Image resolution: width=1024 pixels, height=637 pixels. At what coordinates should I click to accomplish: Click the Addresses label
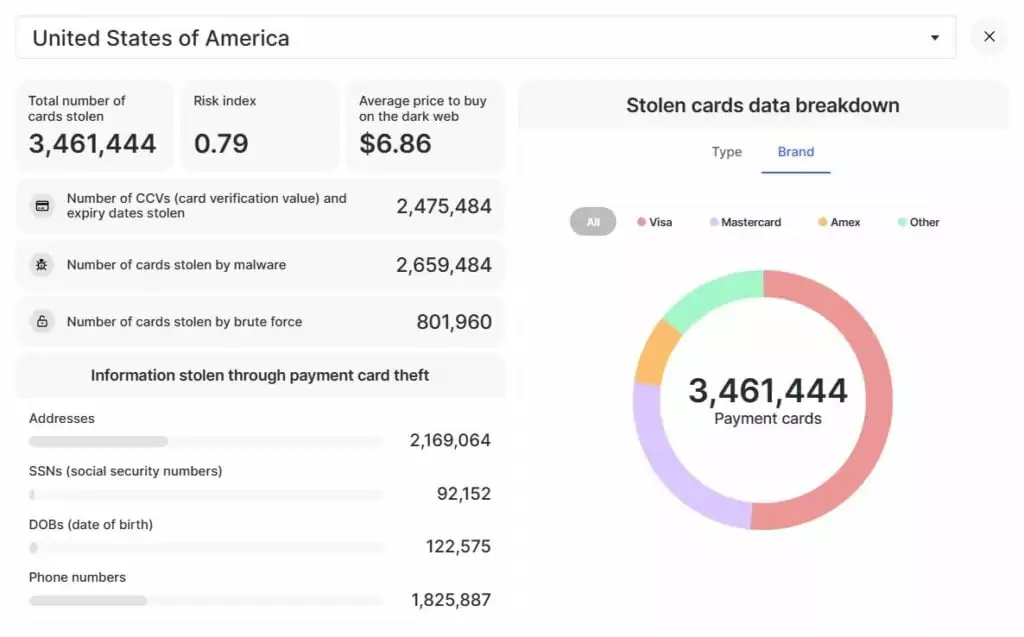pyautogui.click(x=61, y=418)
